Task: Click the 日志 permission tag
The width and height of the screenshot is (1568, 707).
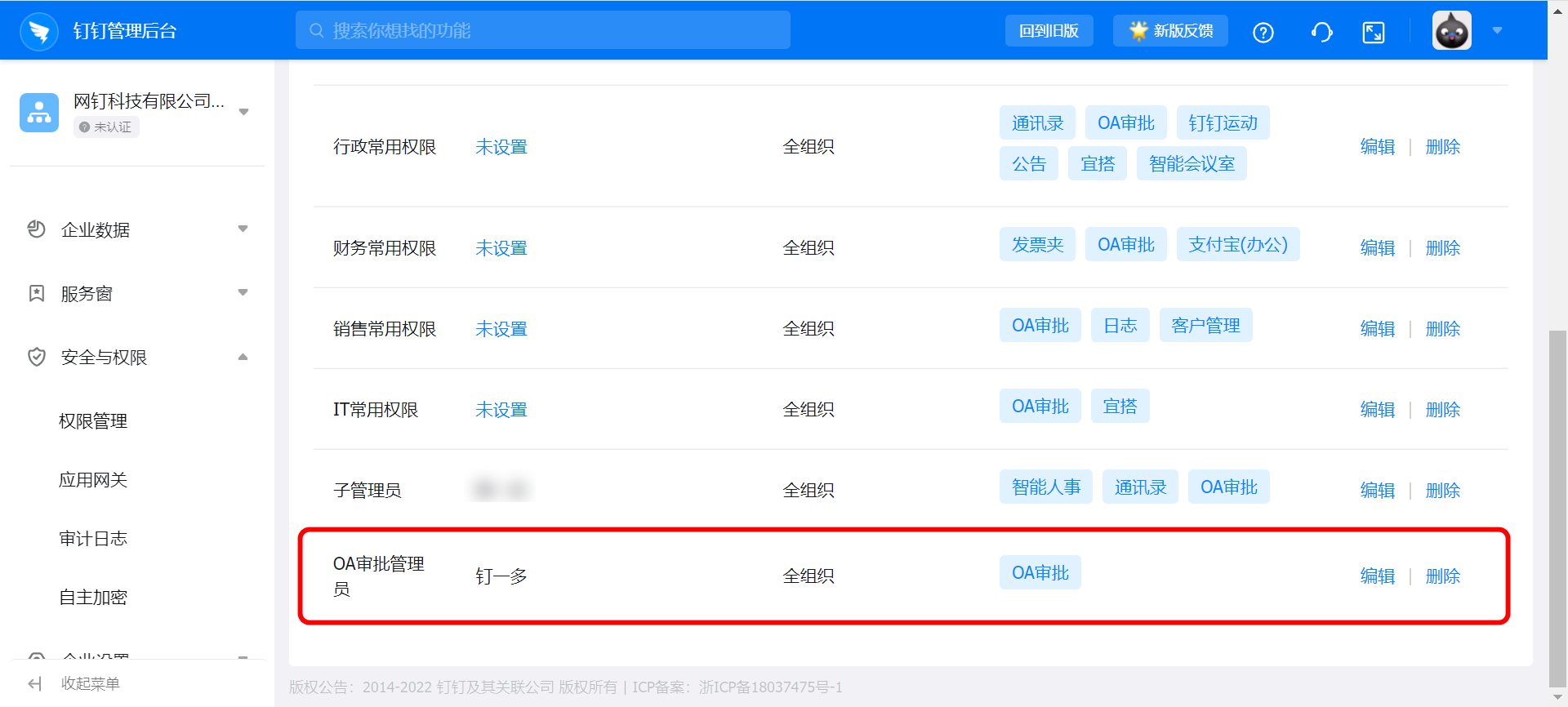Action: pyautogui.click(x=1120, y=326)
